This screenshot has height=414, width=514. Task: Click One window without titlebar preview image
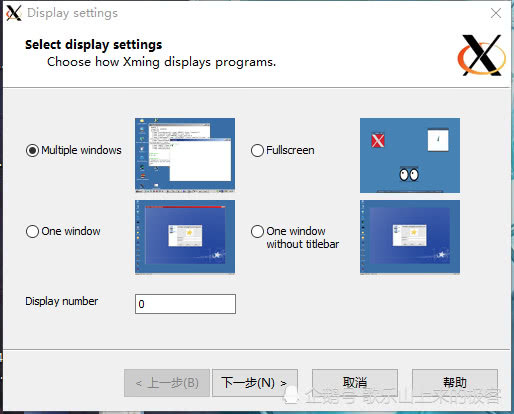[x=410, y=237]
